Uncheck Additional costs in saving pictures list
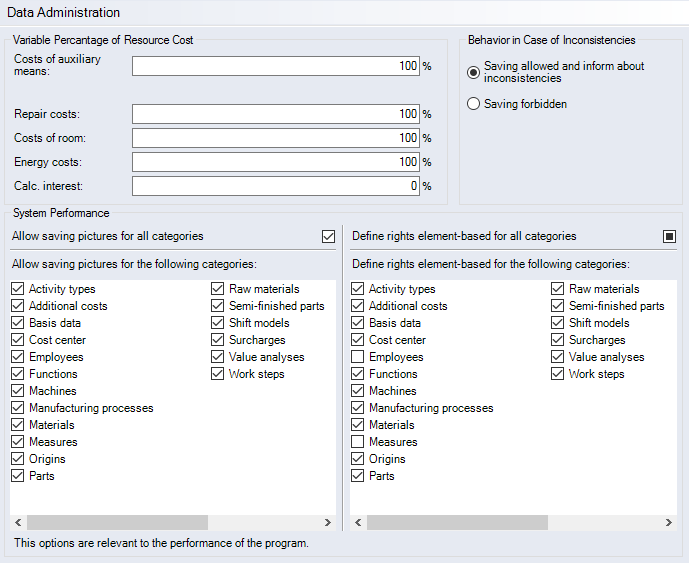Image resolution: width=689 pixels, height=563 pixels. (x=18, y=306)
